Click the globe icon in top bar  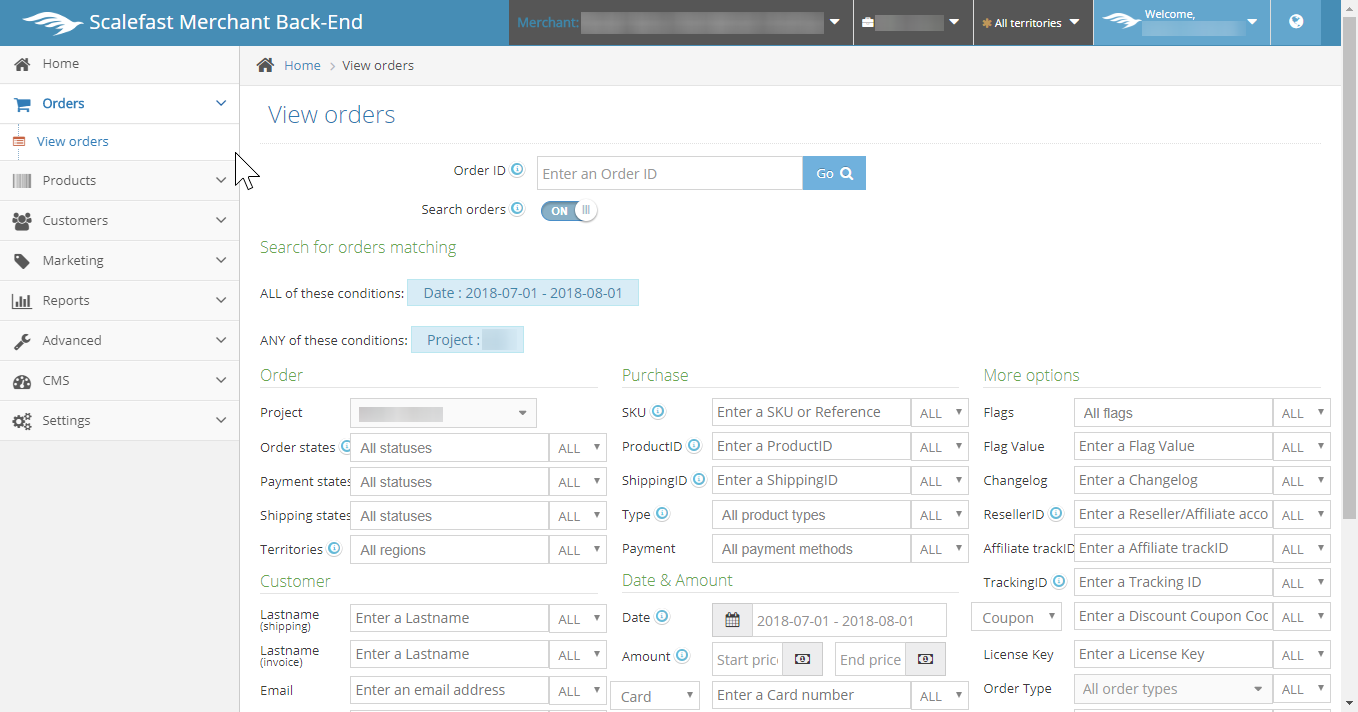click(1296, 22)
